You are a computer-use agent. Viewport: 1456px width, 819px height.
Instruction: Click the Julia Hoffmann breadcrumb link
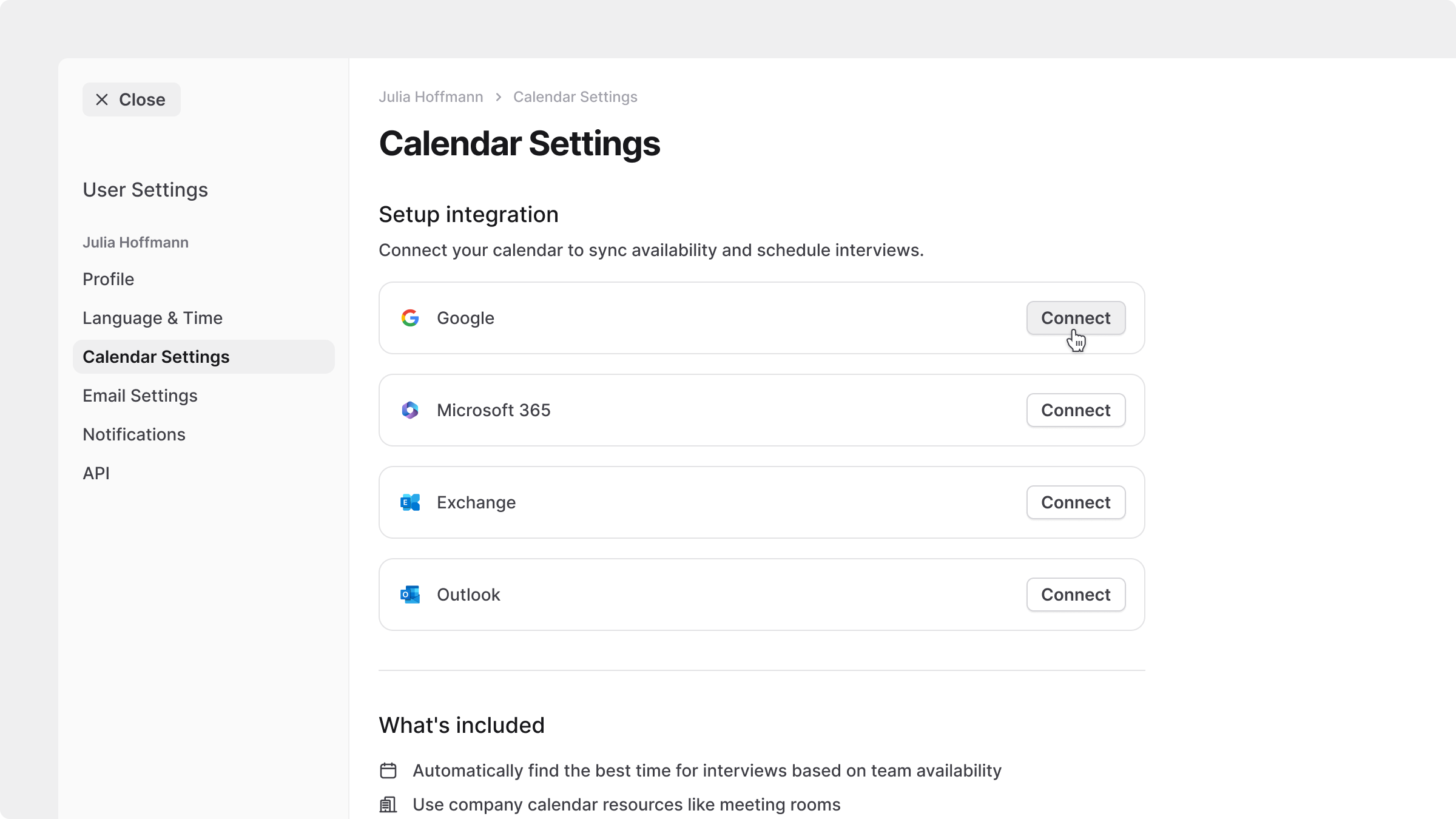click(431, 97)
